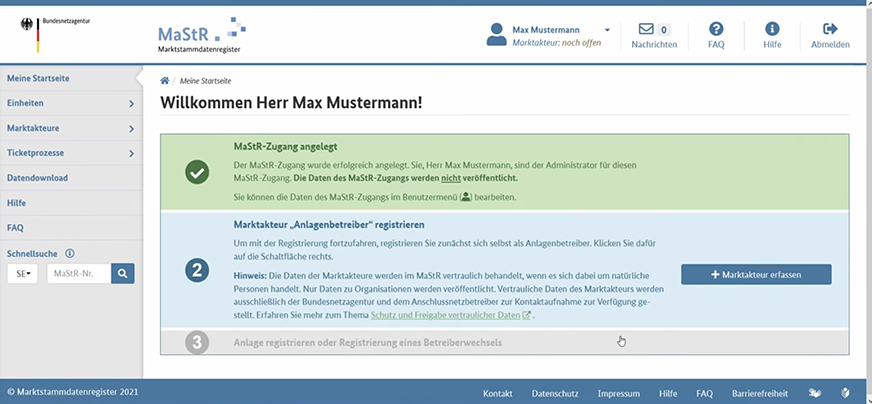The image size is (872, 404).
Task: Open the FAQ footer link
Action: (x=705, y=393)
